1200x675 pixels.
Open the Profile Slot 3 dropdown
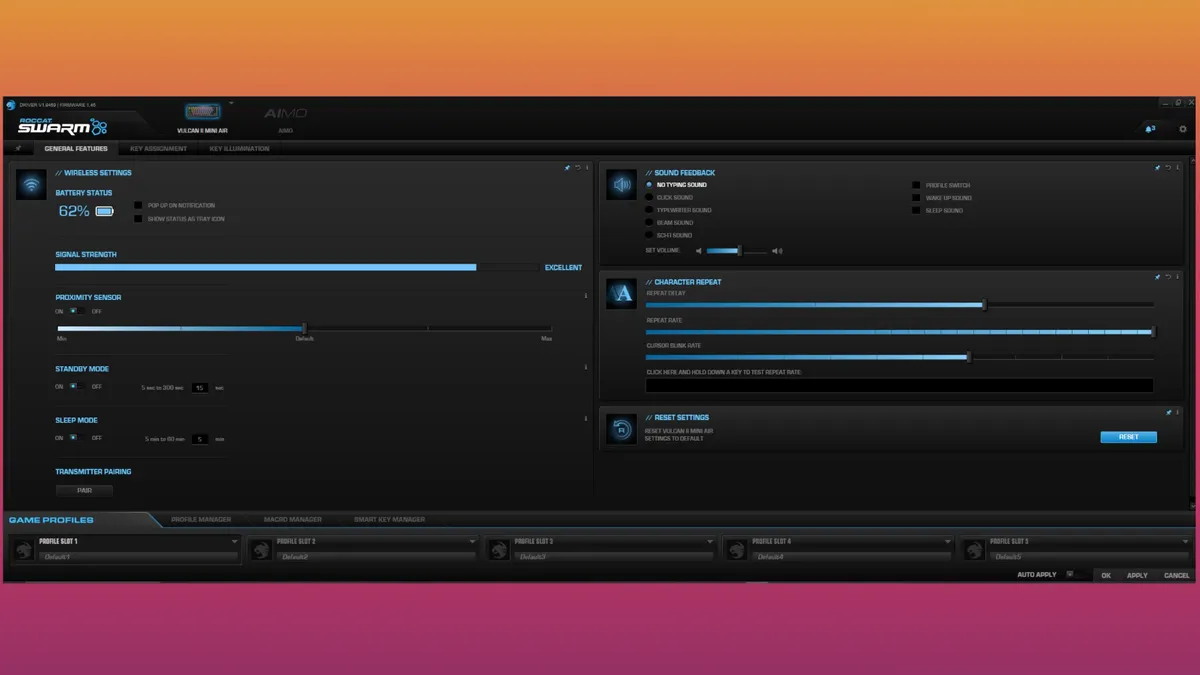tap(710, 542)
